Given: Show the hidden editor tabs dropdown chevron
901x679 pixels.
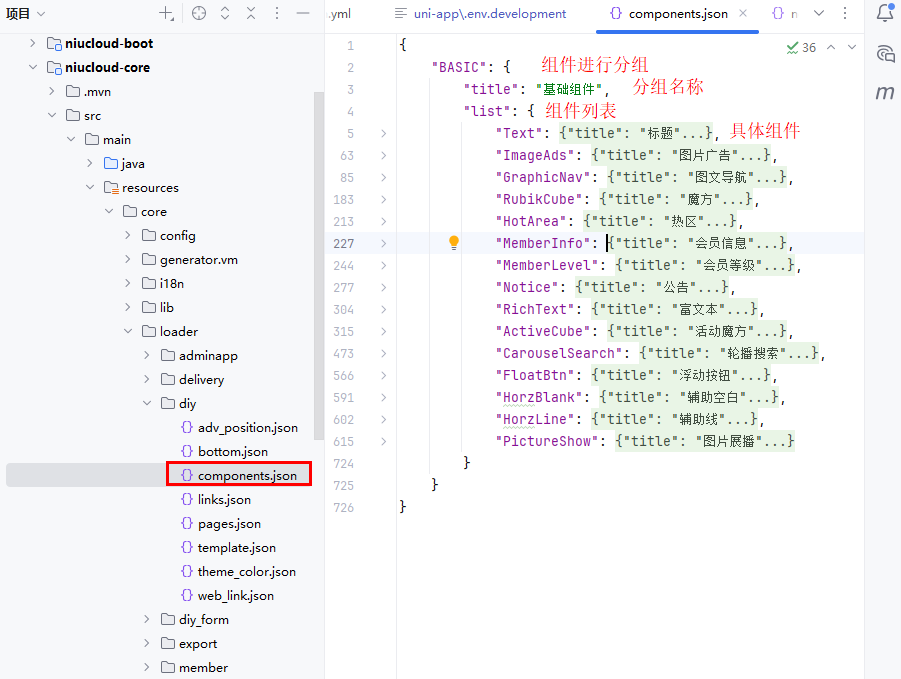Looking at the screenshot, I should click(819, 13).
